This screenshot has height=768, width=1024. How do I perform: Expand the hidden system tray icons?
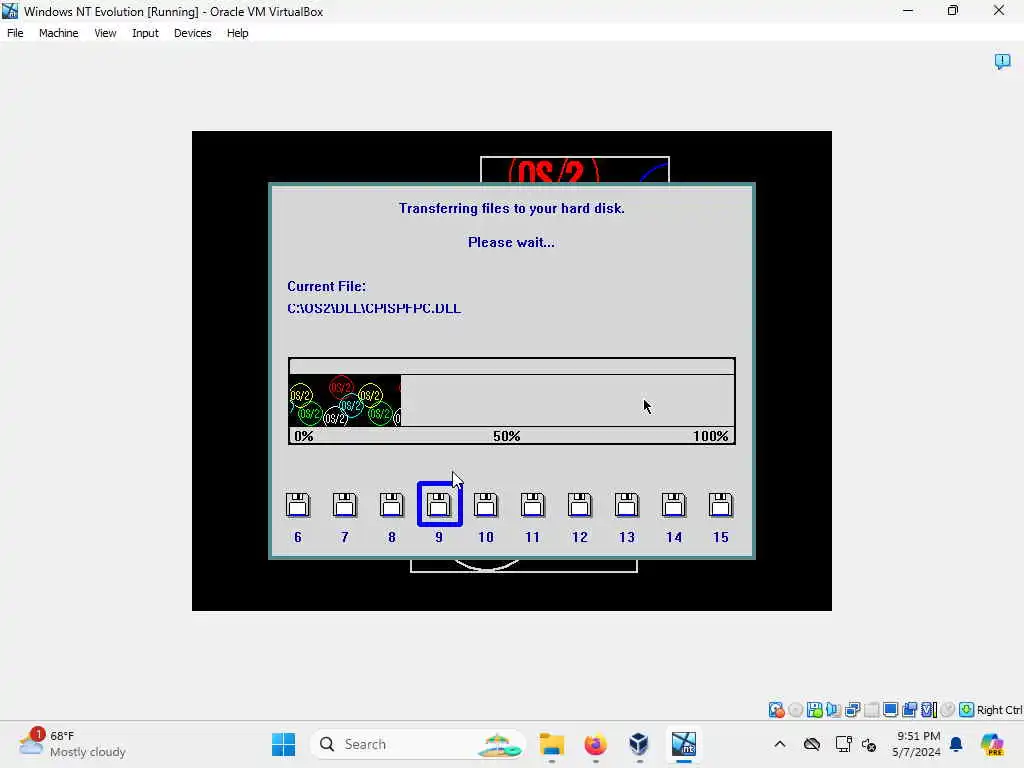point(780,744)
